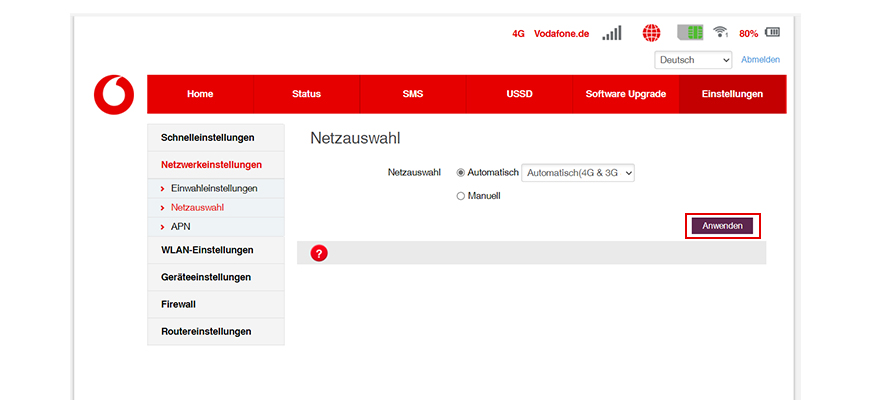
Task: Go to the Status tab
Action: (x=306, y=94)
